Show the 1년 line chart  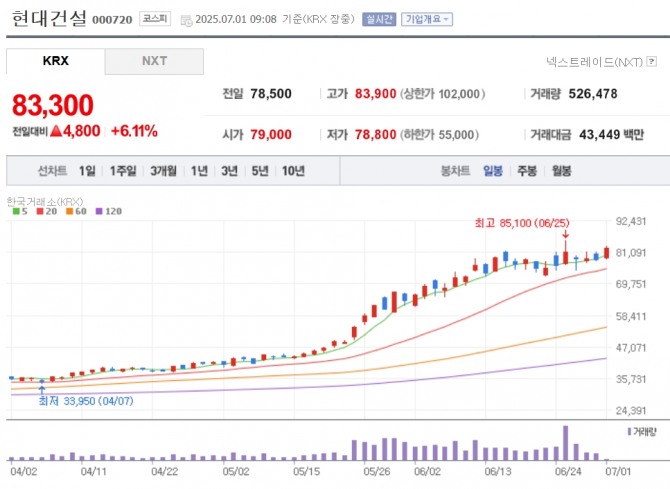[x=200, y=171]
